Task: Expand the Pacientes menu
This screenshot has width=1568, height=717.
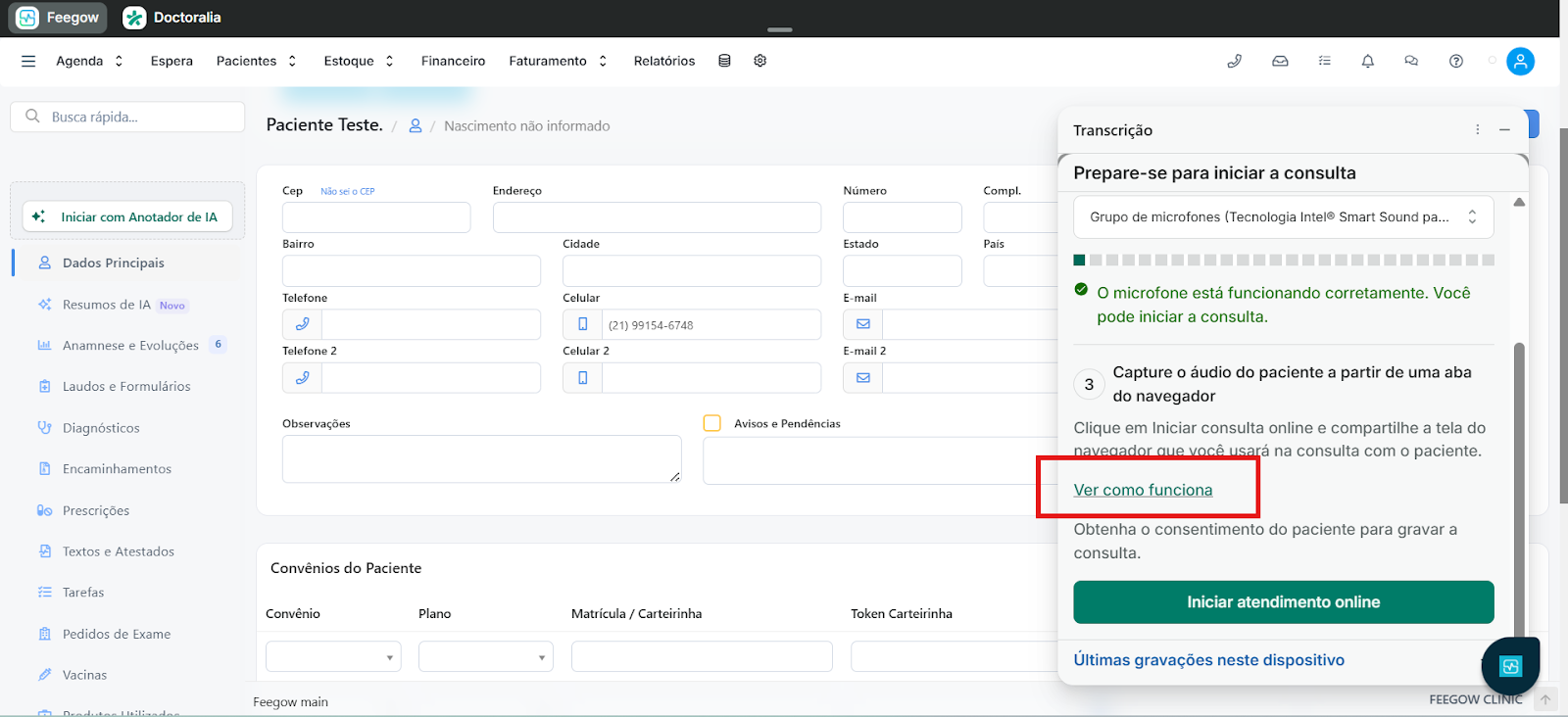Action: (x=256, y=61)
